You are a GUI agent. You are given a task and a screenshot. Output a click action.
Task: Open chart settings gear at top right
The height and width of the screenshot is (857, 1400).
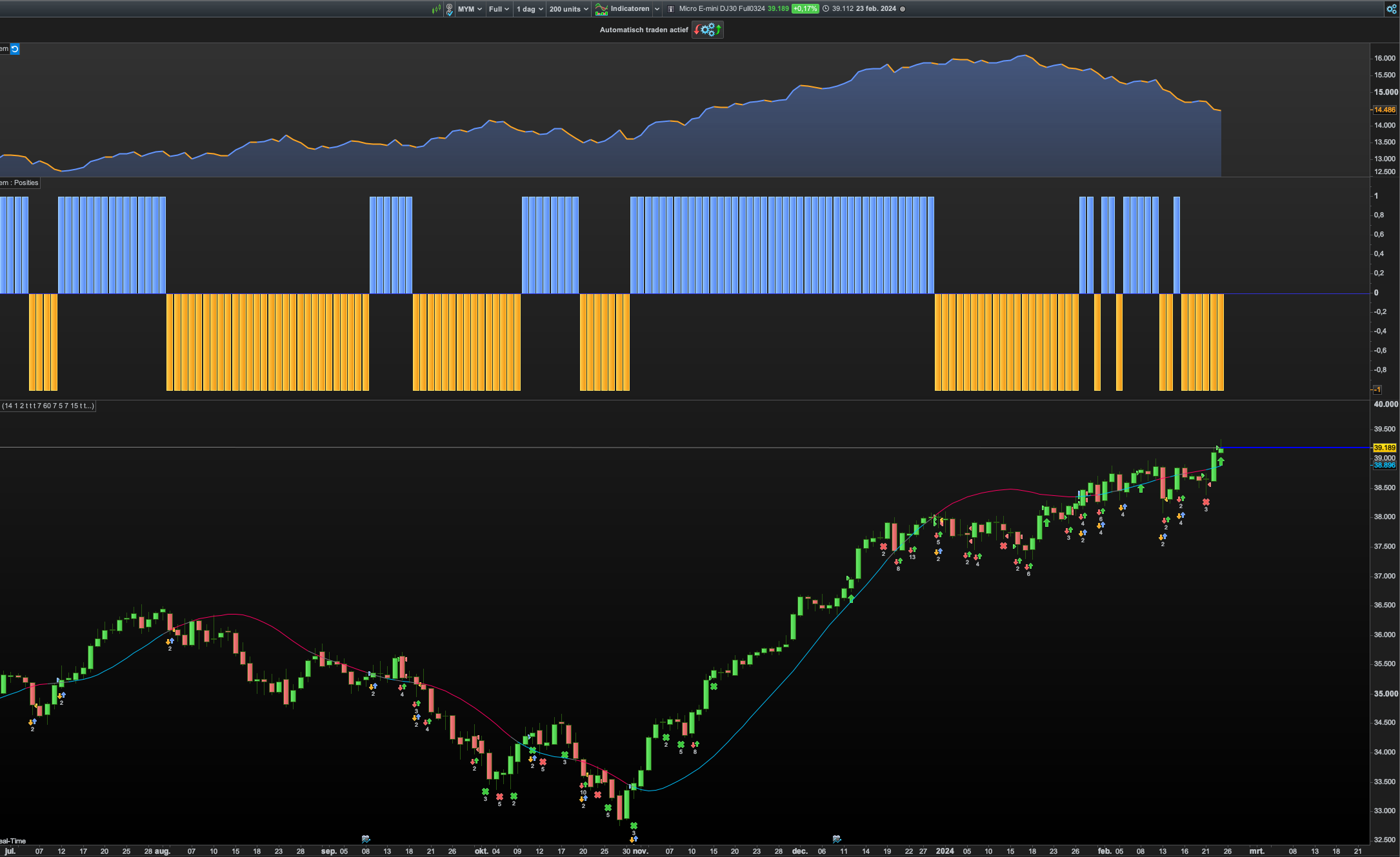click(x=1392, y=9)
